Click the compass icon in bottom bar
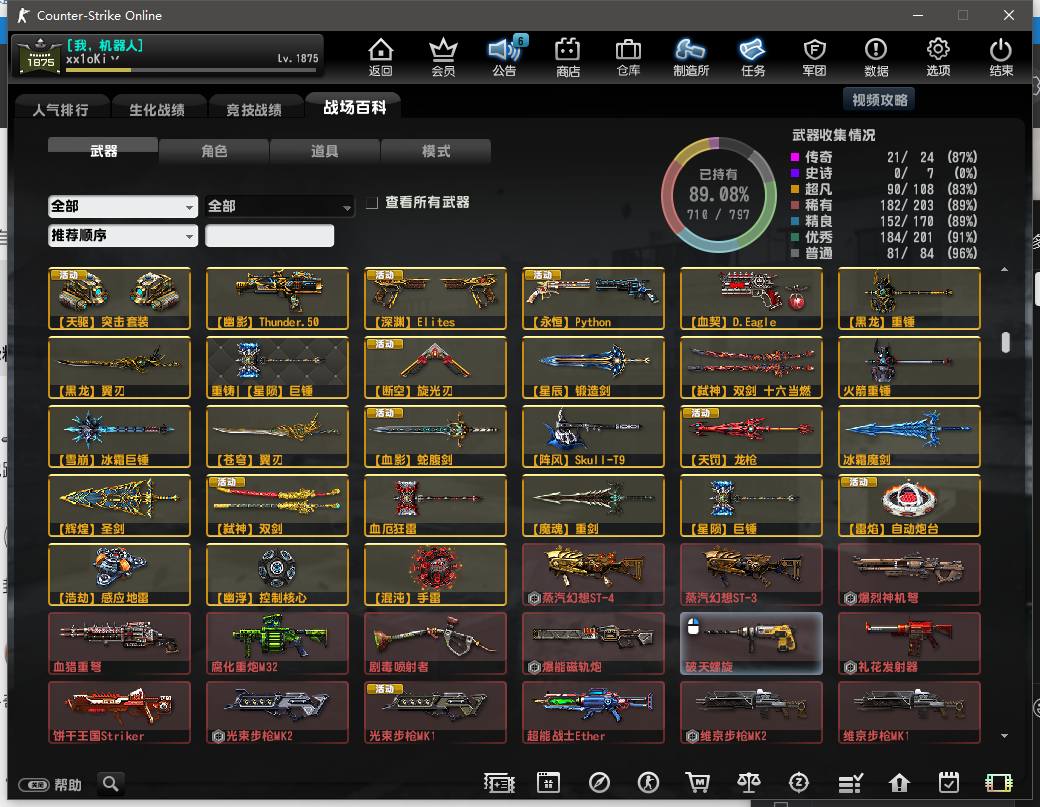This screenshot has height=807, width=1040. pyautogui.click(x=599, y=783)
